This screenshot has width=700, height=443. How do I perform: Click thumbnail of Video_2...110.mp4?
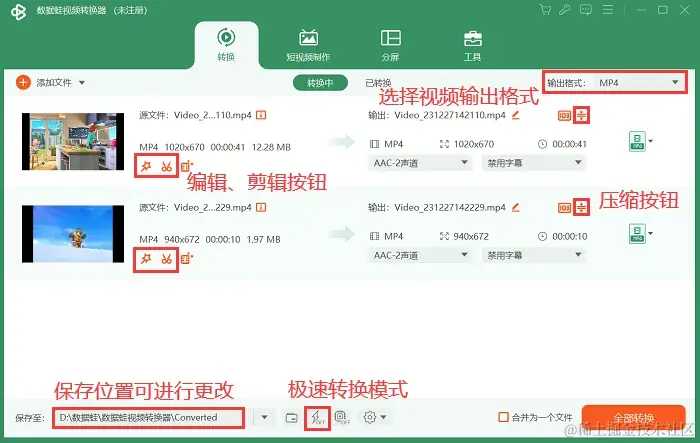click(x=73, y=141)
